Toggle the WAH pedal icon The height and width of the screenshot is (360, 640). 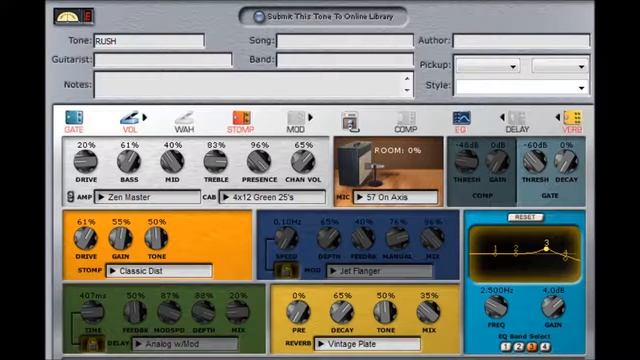click(x=184, y=118)
